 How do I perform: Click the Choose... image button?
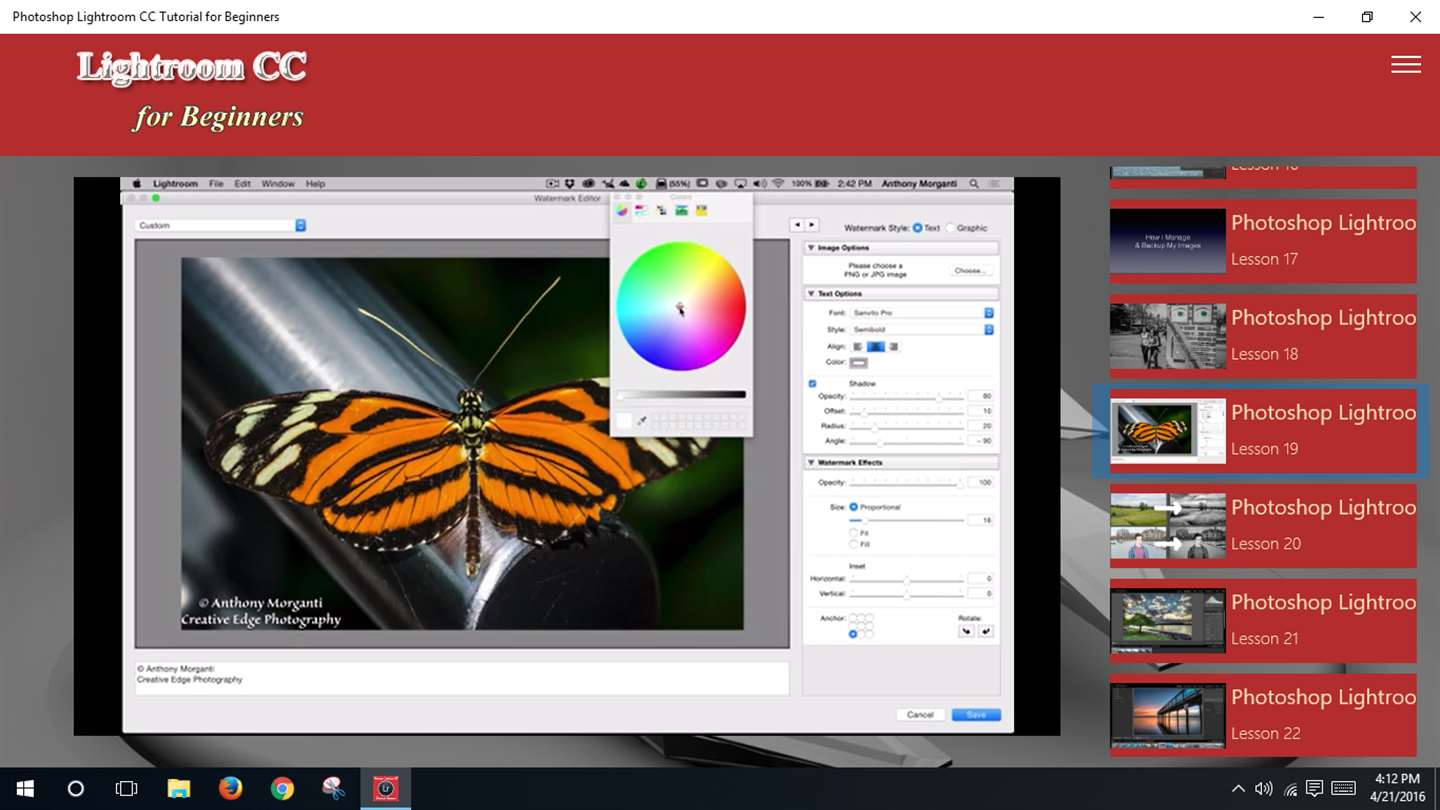click(969, 270)
